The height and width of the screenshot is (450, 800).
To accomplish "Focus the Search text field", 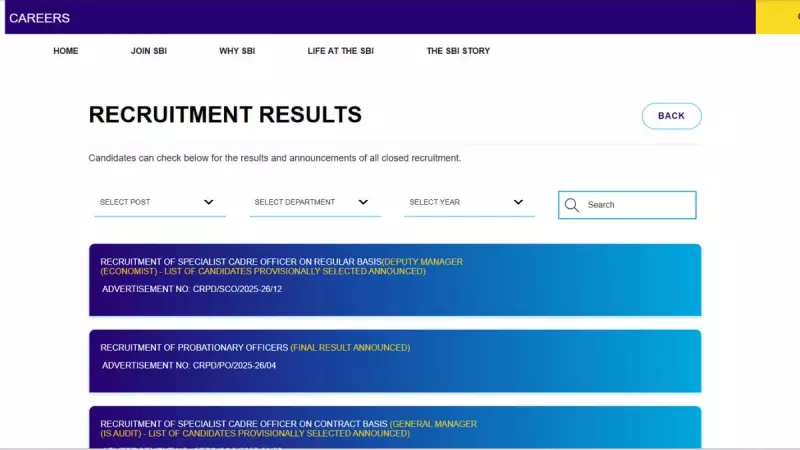I will [637, 205].
